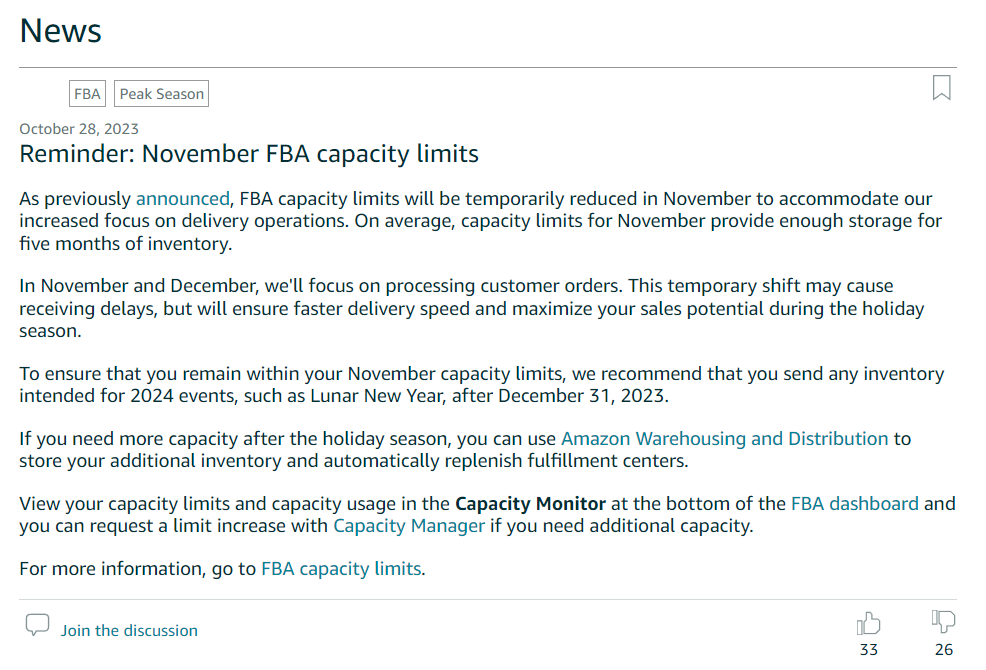
Task: Click the speech bubble comment icon
Action: coord(37,625)
